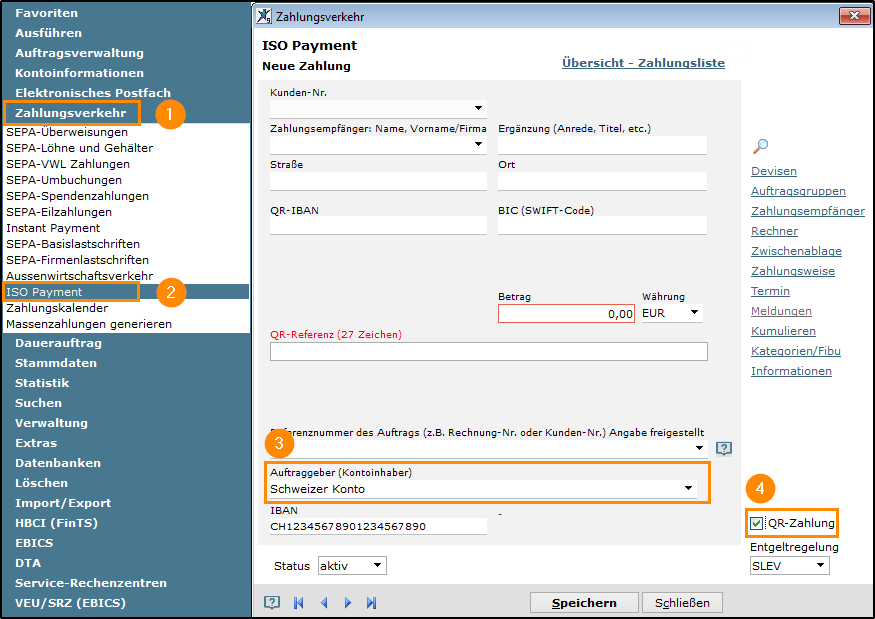Open the Auftraggeber Schweizer Konto dropdown
Image resolution: width=875 pixels, height=619 pixels.
coord(688,488)
